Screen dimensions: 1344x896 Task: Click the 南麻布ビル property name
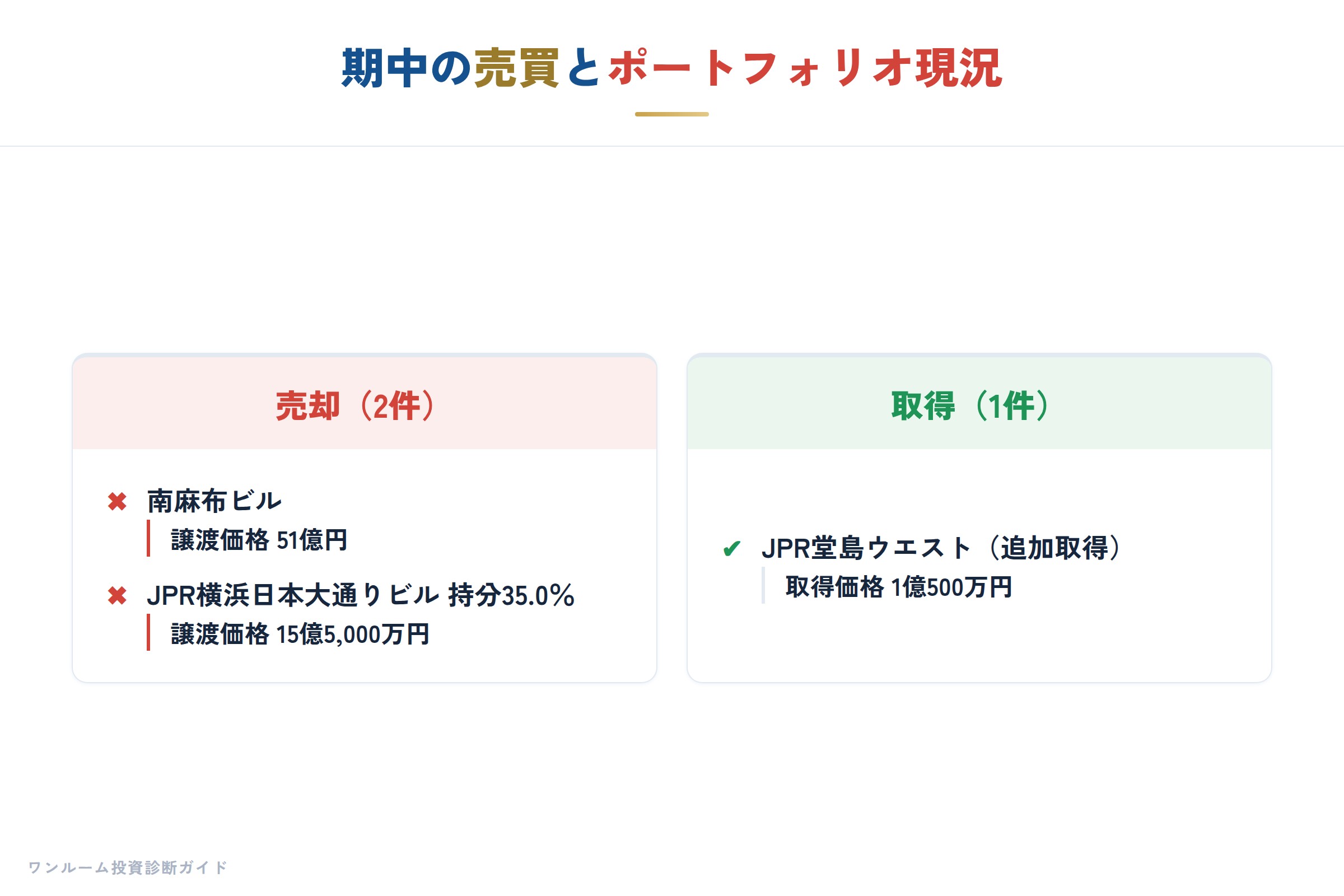pyautogui.click(x=215, y=501)
